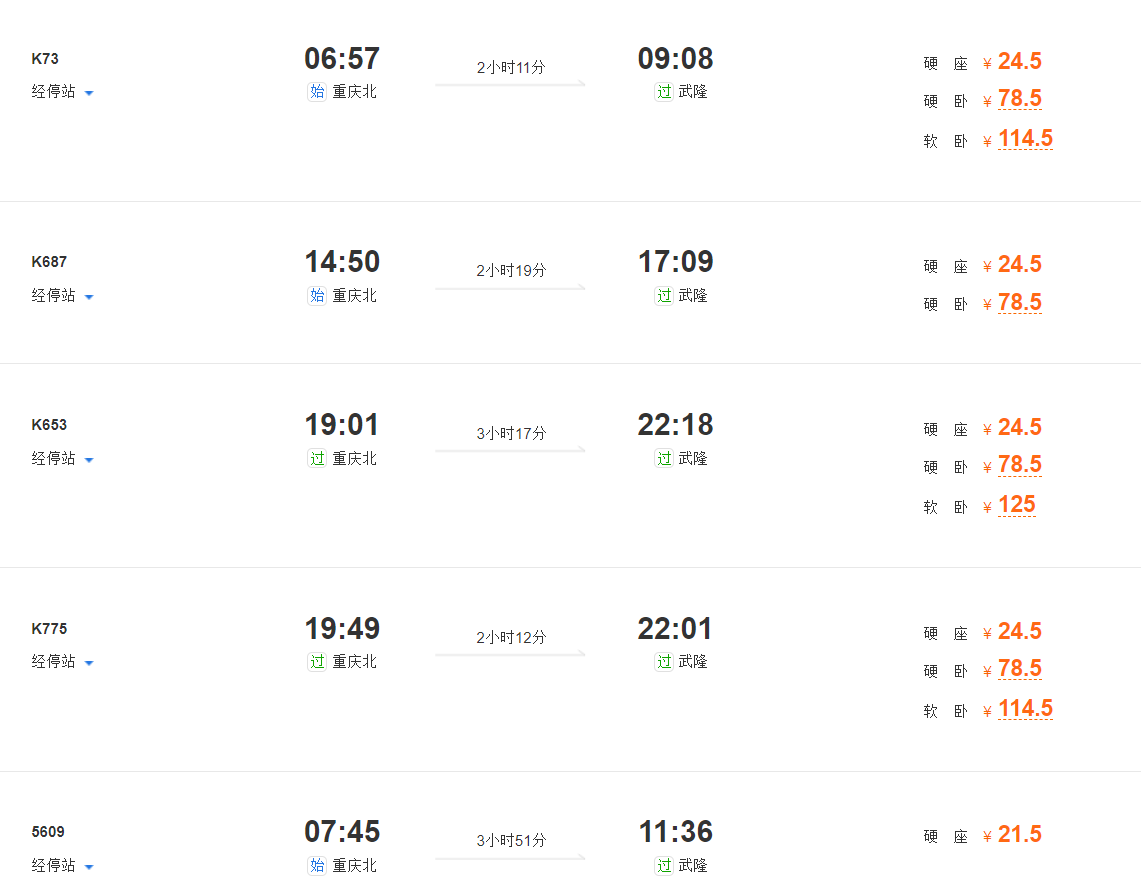1141x894 pixels.
Task: Click the 过 icon beside 武隆 for 5609
Action: (664, 866)
